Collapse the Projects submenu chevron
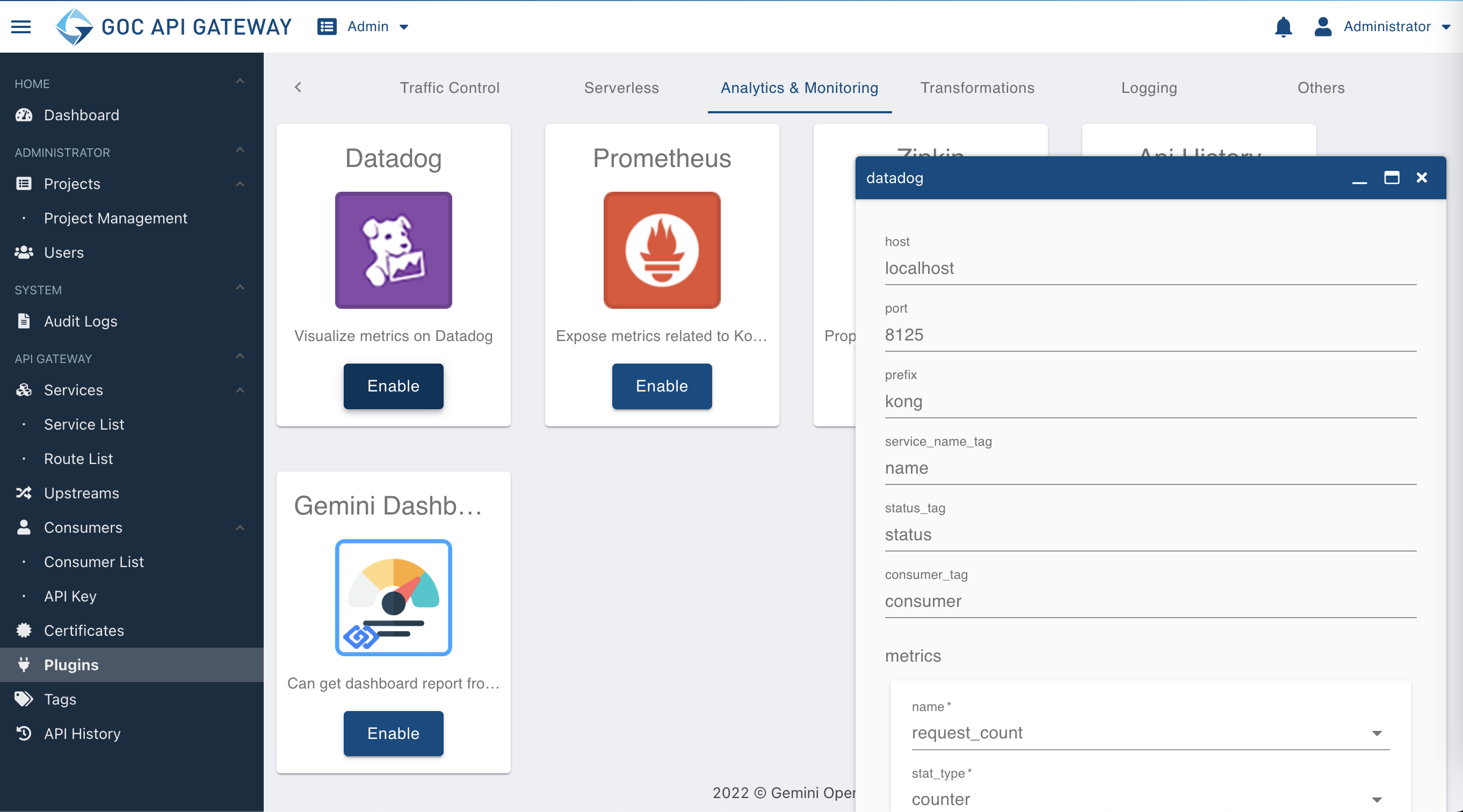The width and height of the screenshot is (1463, 812). pos(240,184)
